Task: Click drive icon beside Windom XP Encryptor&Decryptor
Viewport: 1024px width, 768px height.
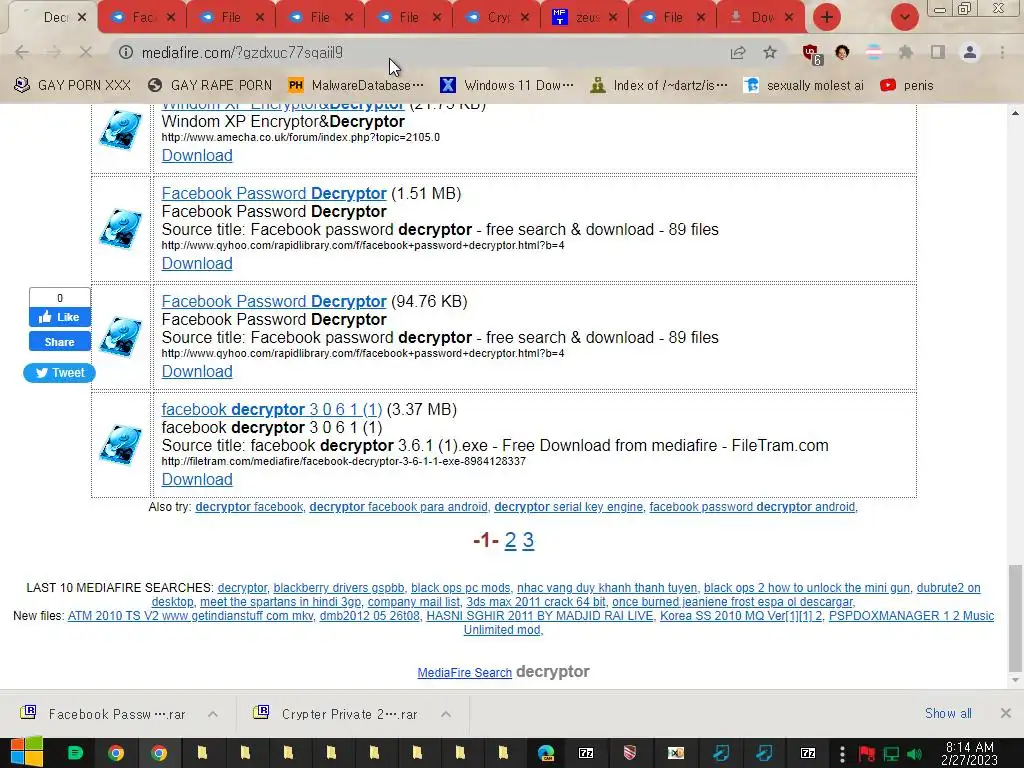Action: pos(121,131)
